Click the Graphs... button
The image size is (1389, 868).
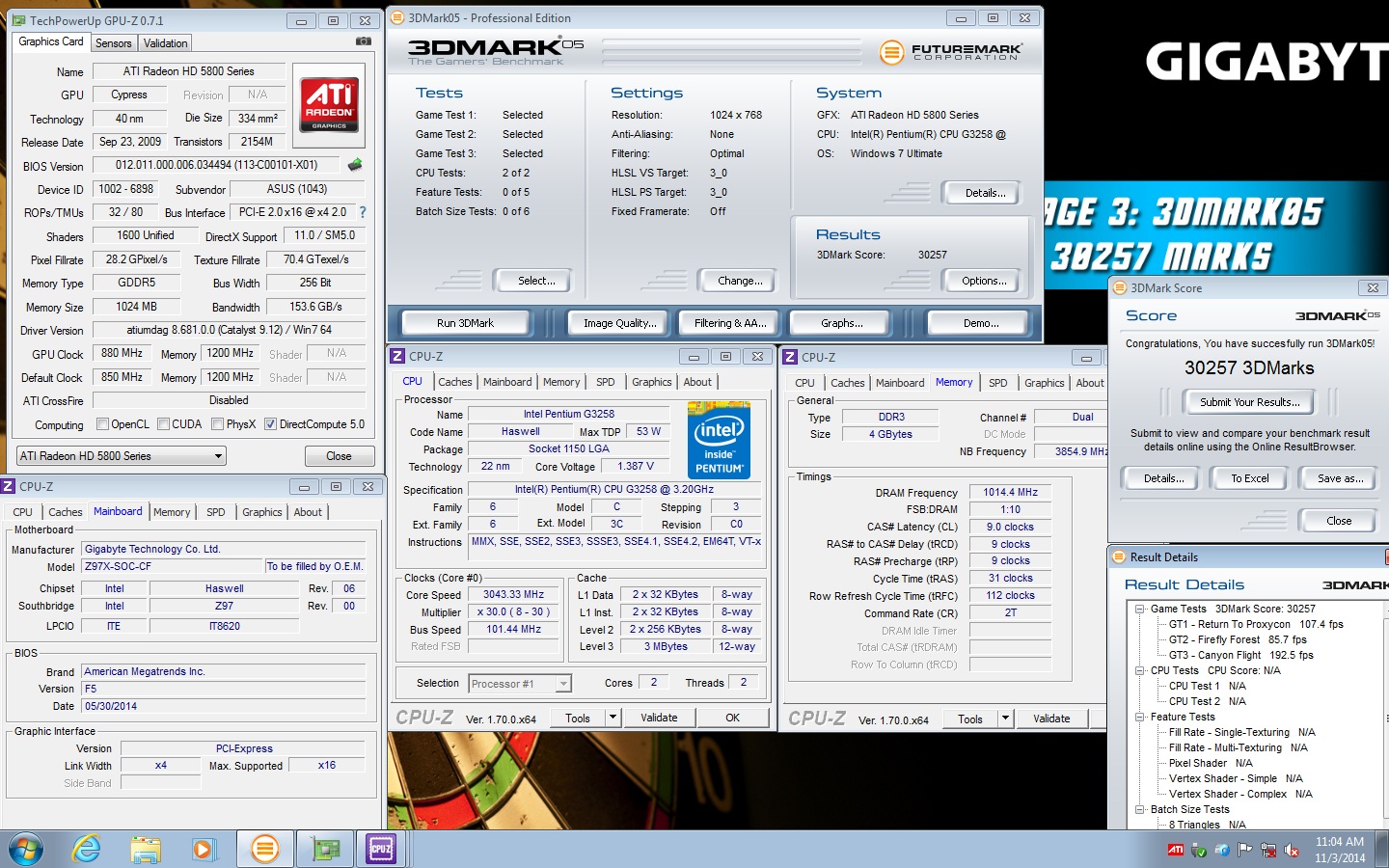(842, 323)
